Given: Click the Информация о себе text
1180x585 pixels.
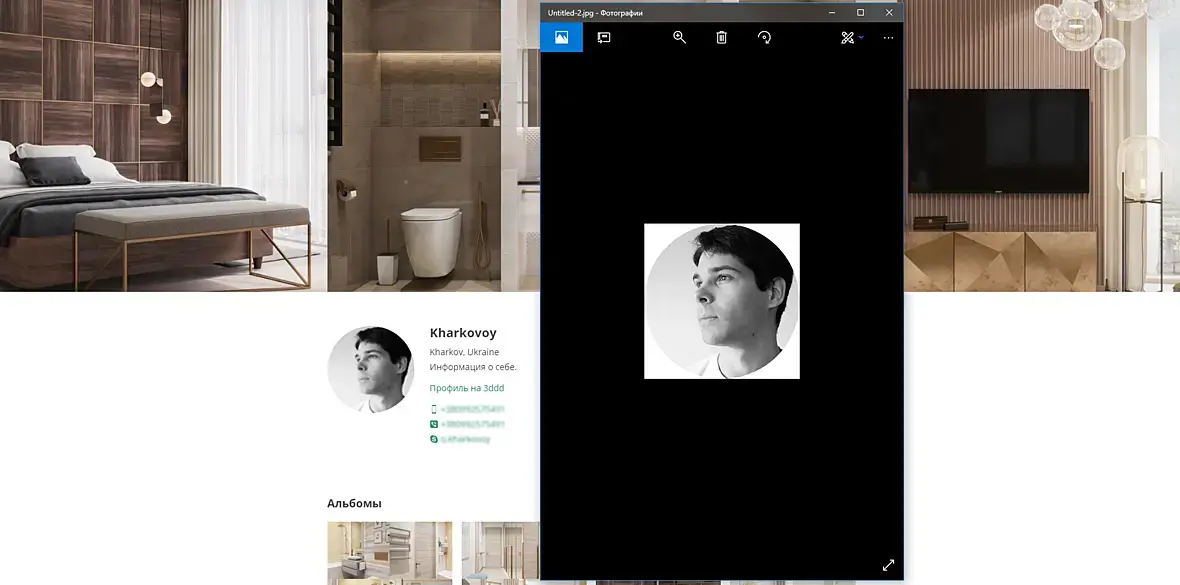Looking at the screenshot, I should point(473,367).
